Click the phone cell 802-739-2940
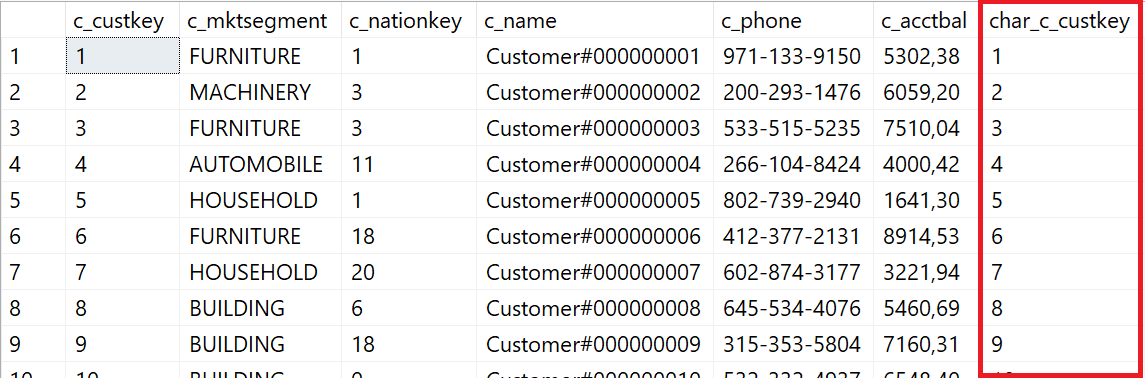 tap(793, 200)
